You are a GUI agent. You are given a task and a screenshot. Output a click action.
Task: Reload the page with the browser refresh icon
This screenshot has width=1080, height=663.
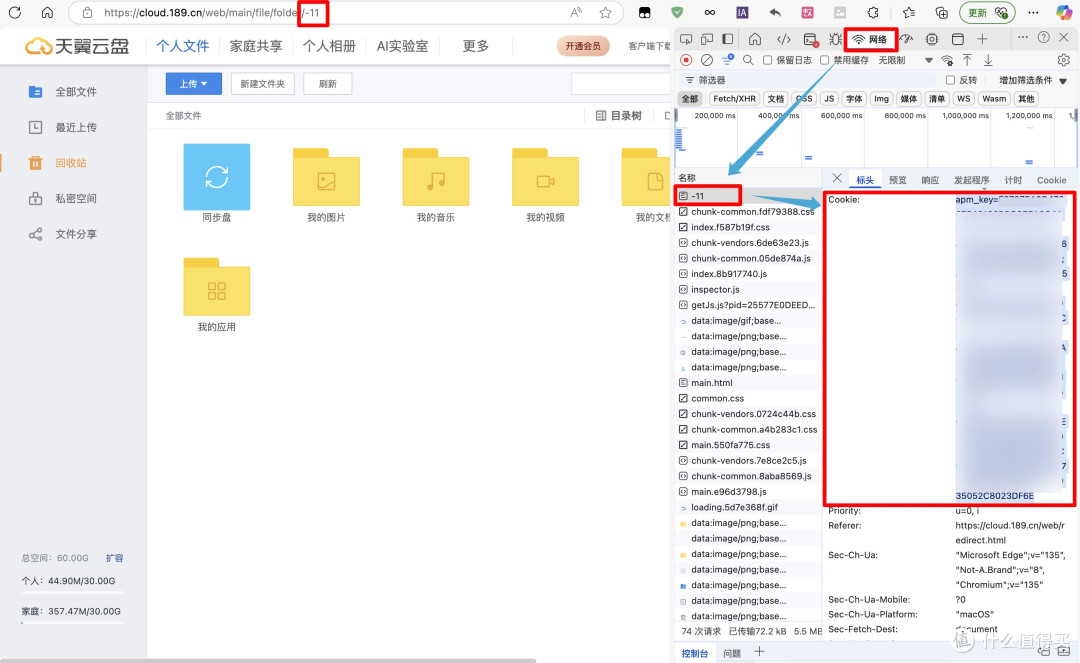(14, 12)
